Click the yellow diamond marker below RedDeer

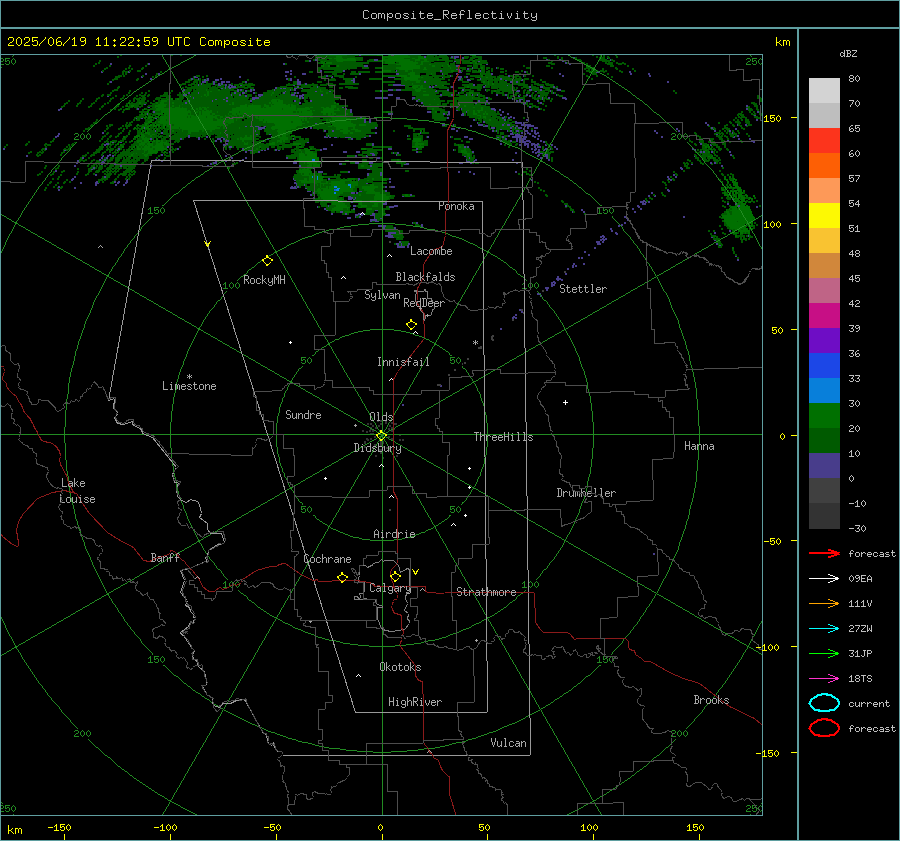[412, 325]
